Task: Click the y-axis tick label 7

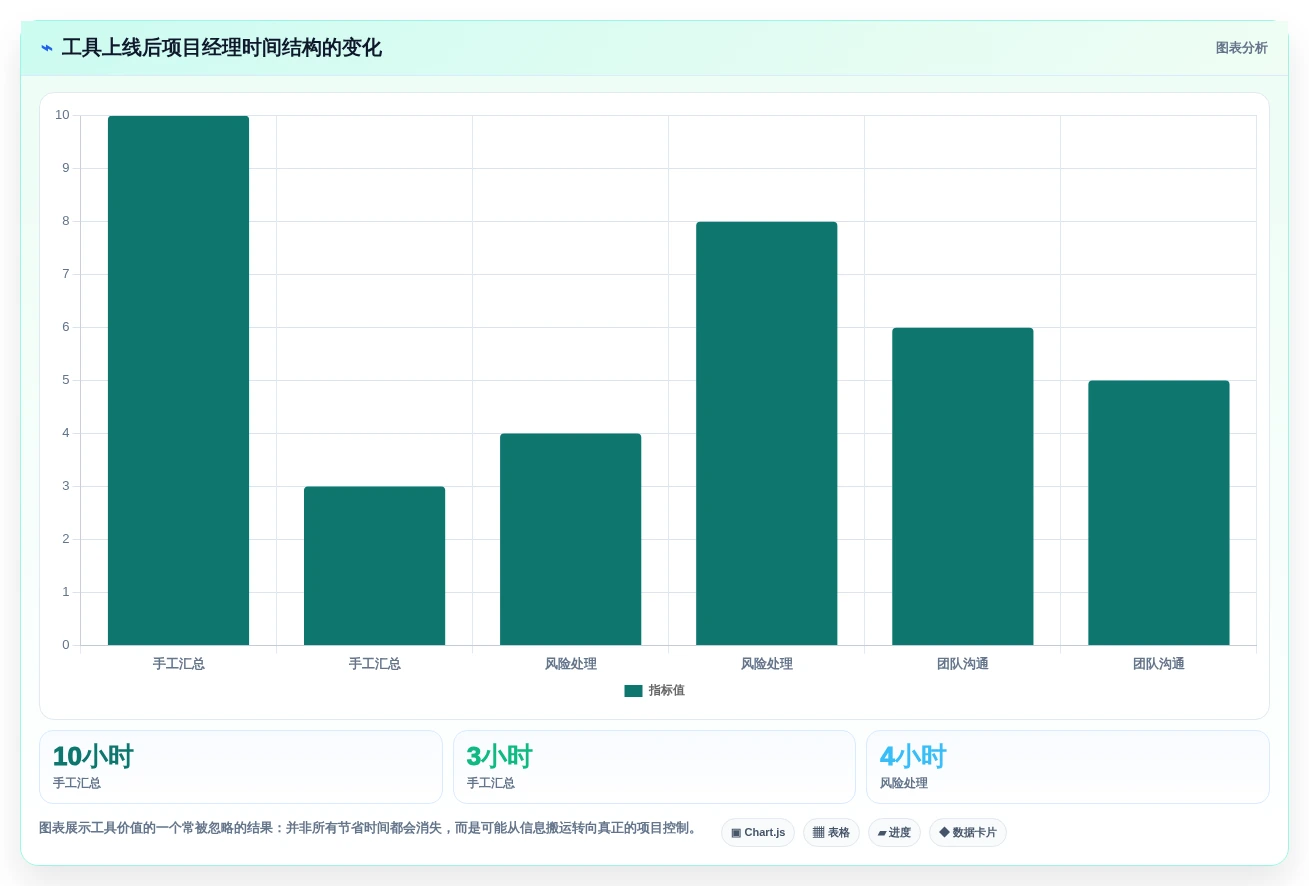Action: (66, 274)
